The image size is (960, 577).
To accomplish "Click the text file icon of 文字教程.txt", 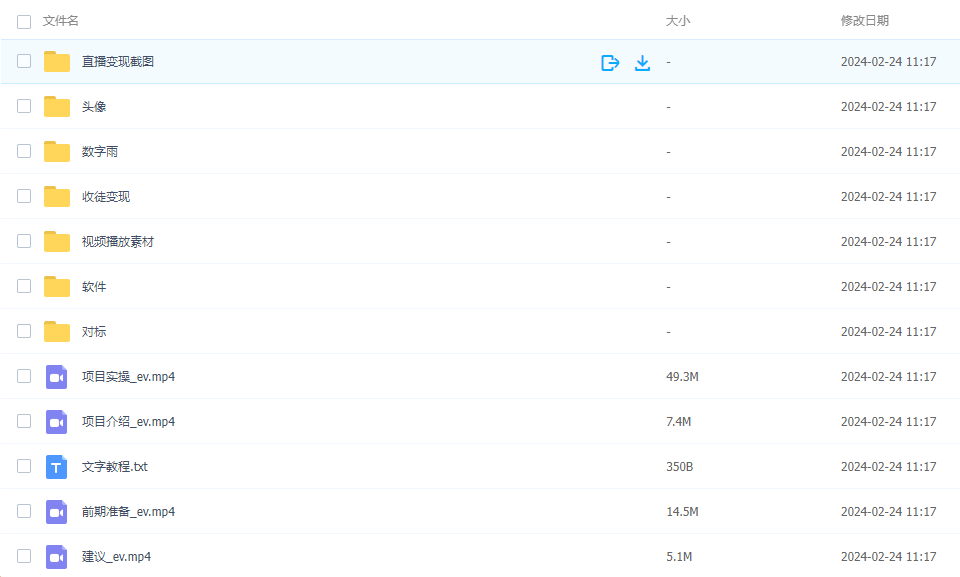I will (57, 467).
